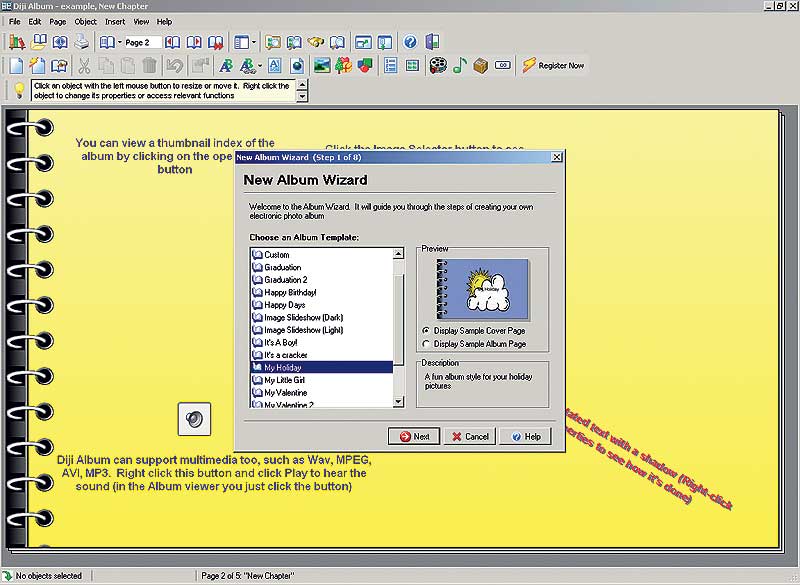The width and height of the screenshot is (800, 585).
Task: Click the checklist list icon in toolbar
Action: click(x=391, y=65)
